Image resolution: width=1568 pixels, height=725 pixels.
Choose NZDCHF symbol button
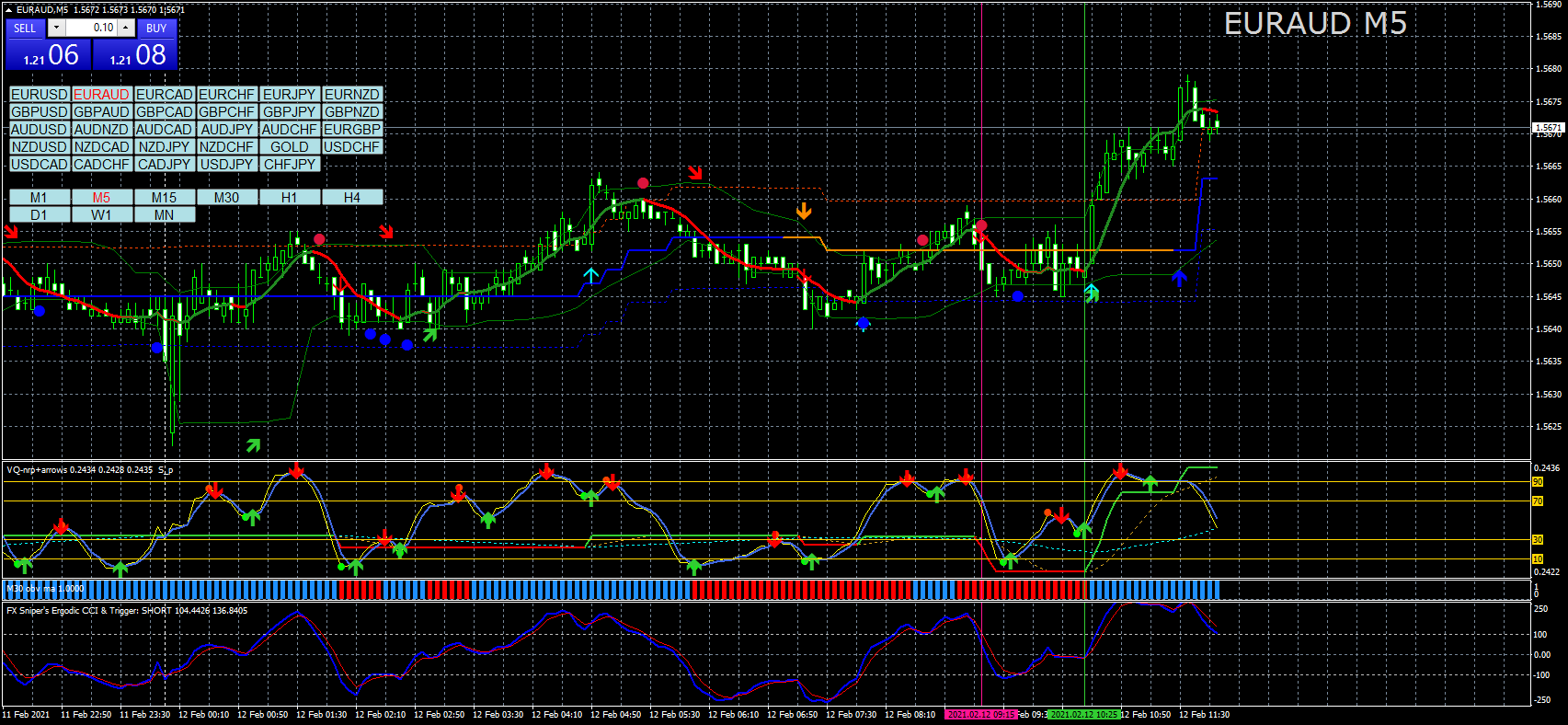[227, 147]
